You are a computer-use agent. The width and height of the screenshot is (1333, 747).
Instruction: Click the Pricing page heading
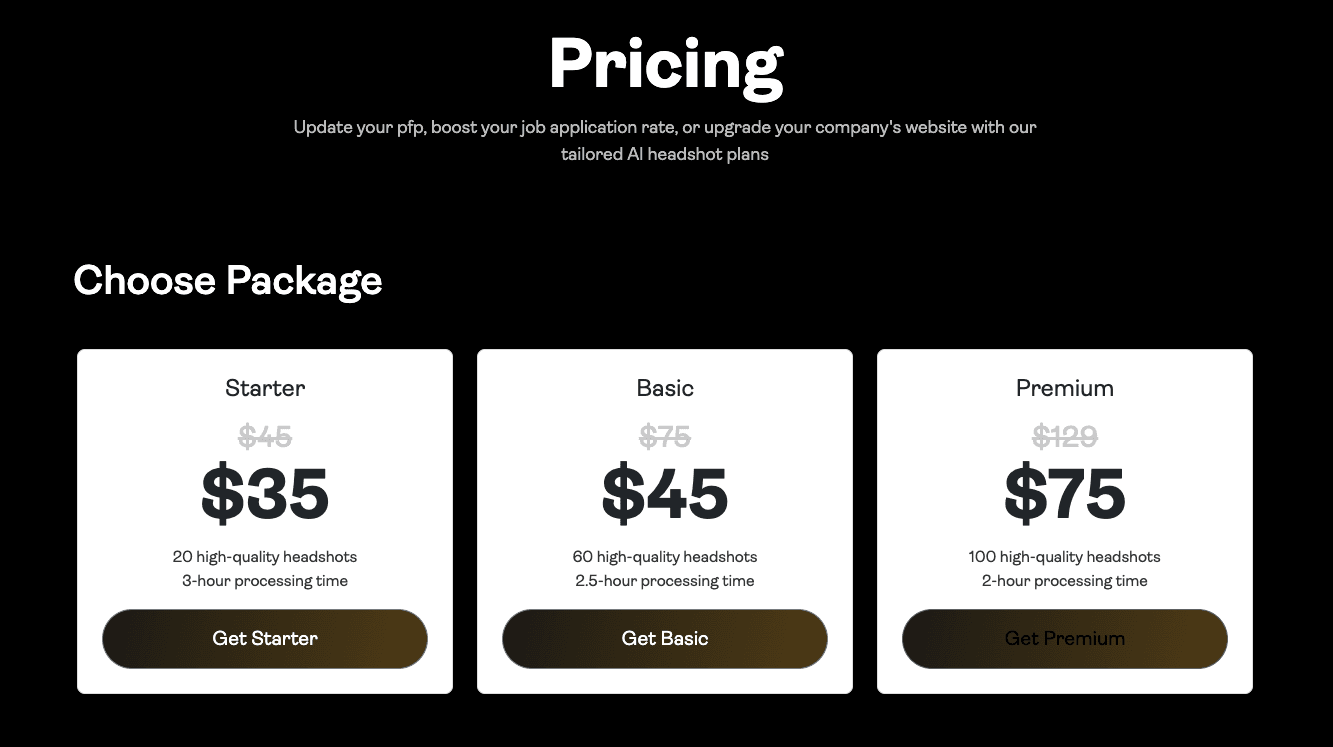(666, 64)
